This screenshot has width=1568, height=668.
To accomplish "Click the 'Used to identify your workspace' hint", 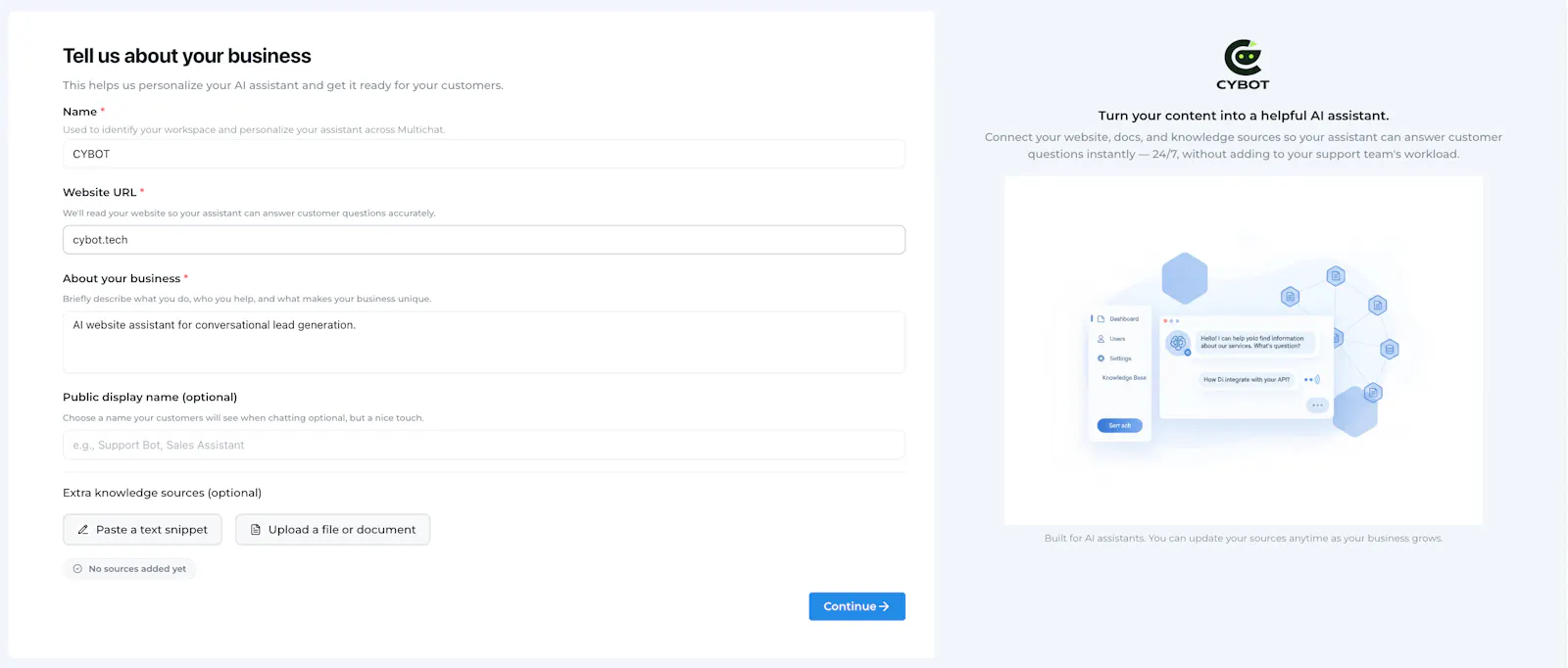I will (254, 129).
